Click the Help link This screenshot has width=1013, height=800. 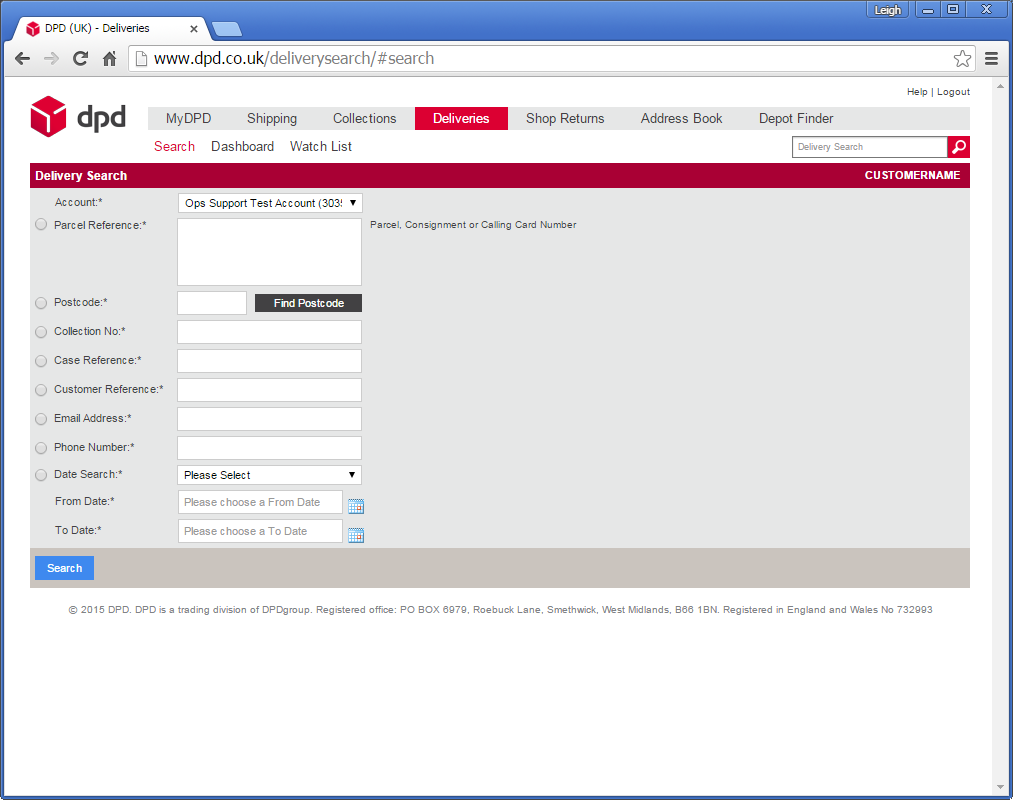tap(917, 92)
